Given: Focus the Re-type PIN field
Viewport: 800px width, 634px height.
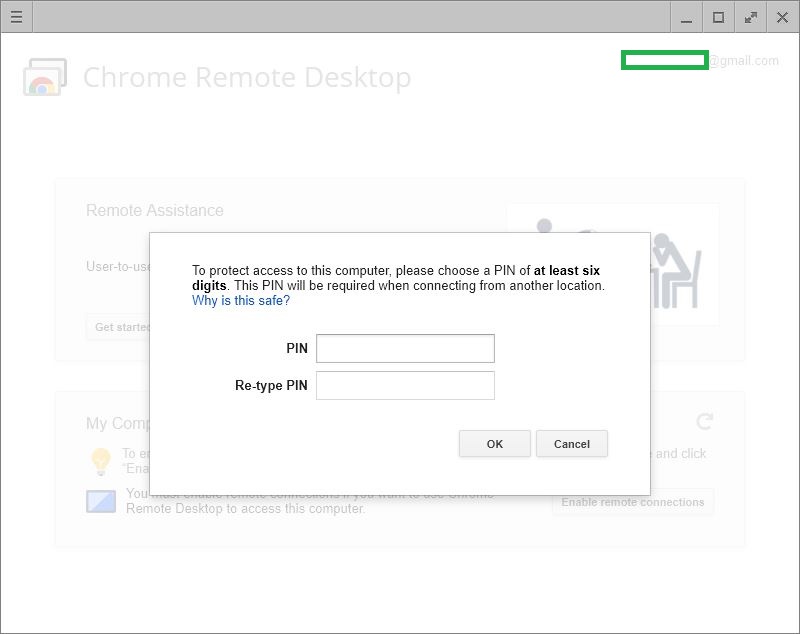Looking at the screenshot, I should tap(405, 385).
